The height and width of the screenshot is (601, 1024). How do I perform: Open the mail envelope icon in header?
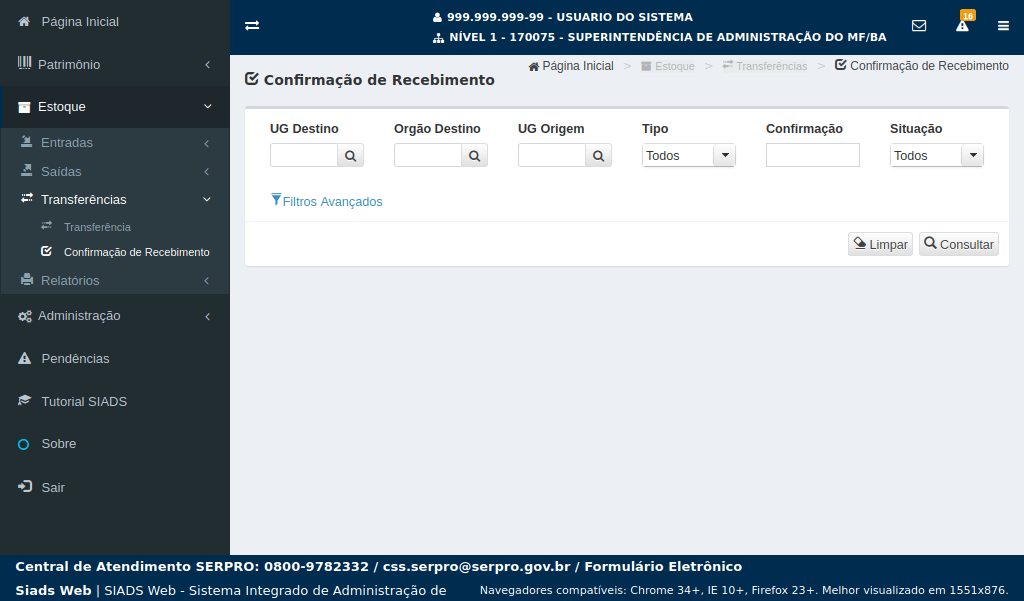coord(919,25)
